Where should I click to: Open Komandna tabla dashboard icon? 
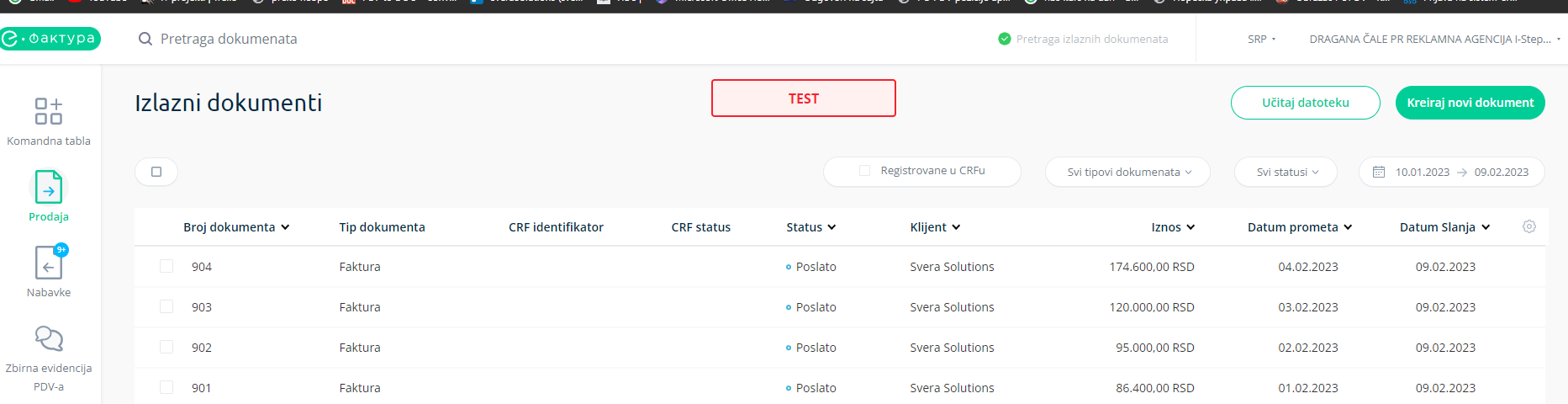click(x=49, y=111)
